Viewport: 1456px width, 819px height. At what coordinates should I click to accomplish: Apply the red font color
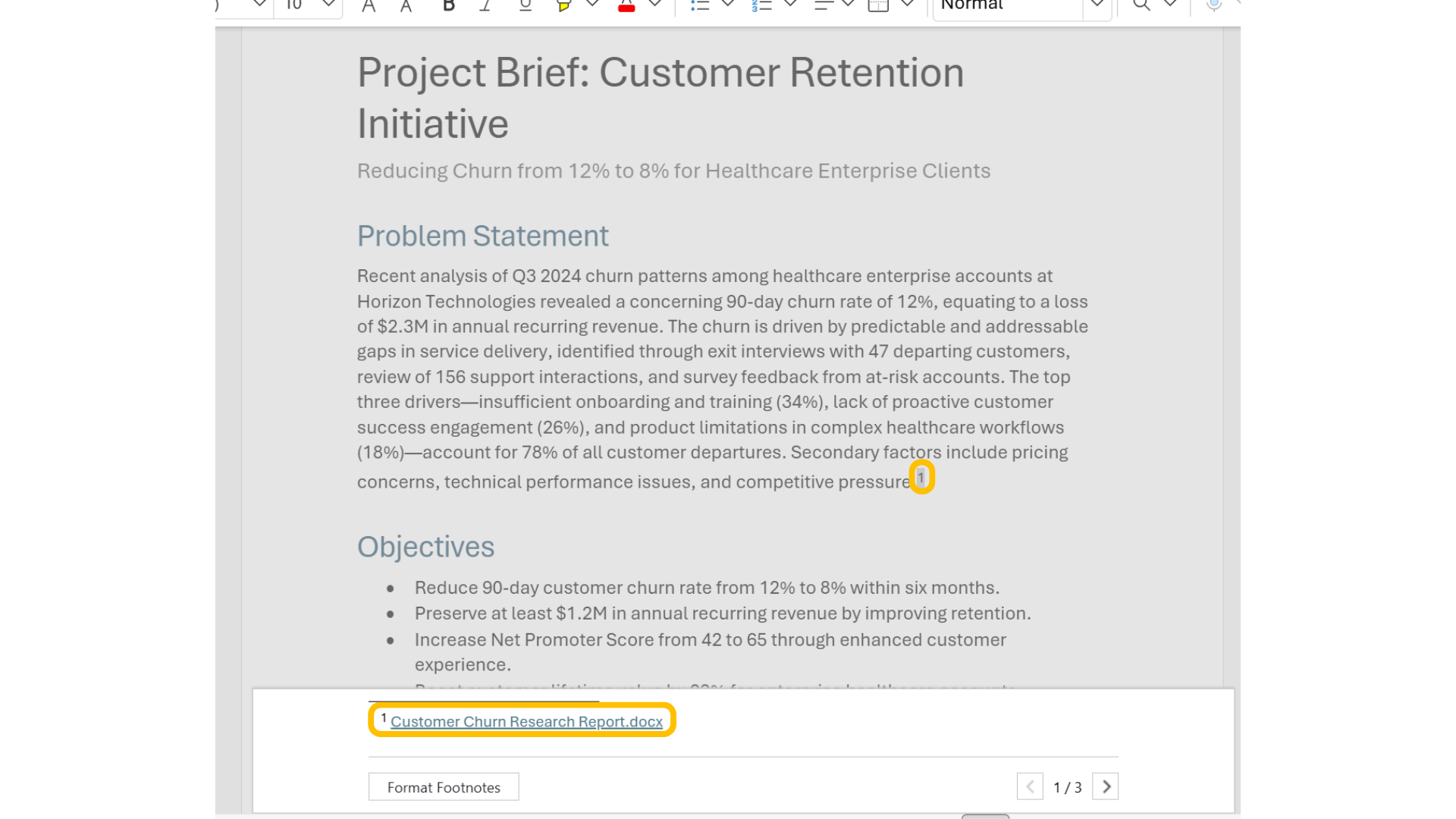pyautogui.click(x=626, y=6)
